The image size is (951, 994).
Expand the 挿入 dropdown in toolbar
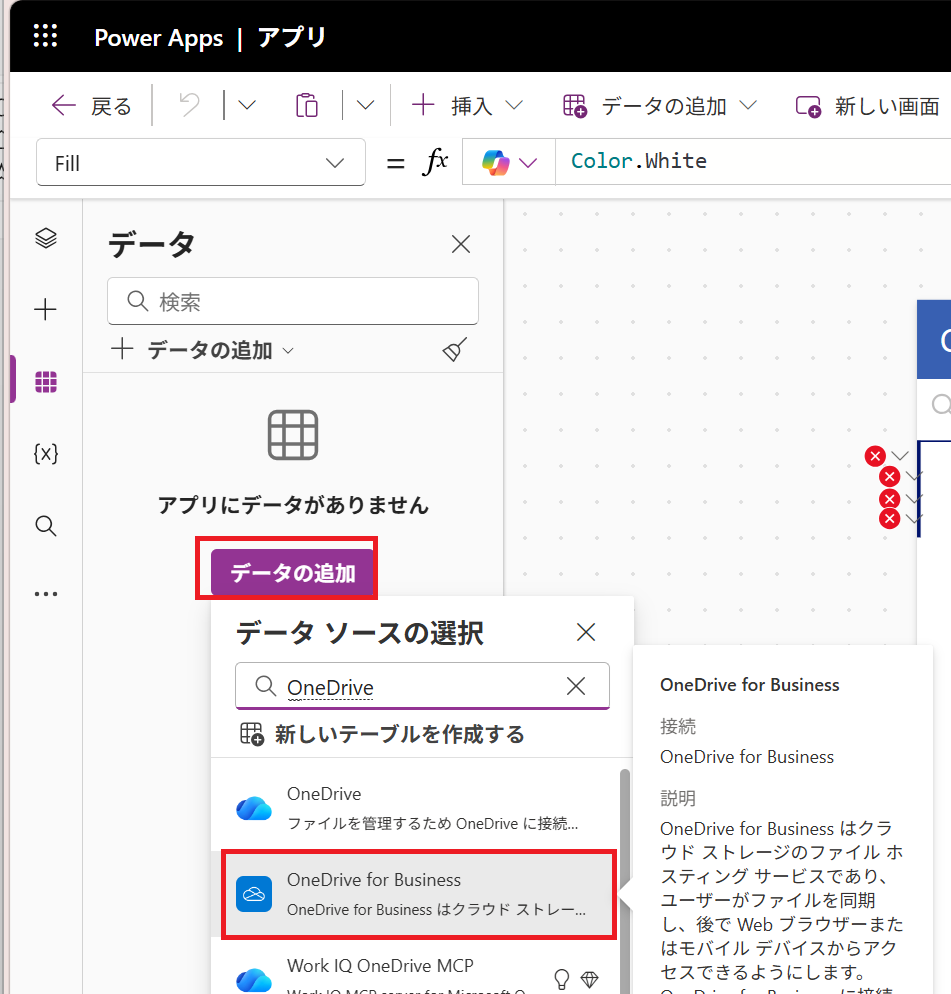click(468, 106)
